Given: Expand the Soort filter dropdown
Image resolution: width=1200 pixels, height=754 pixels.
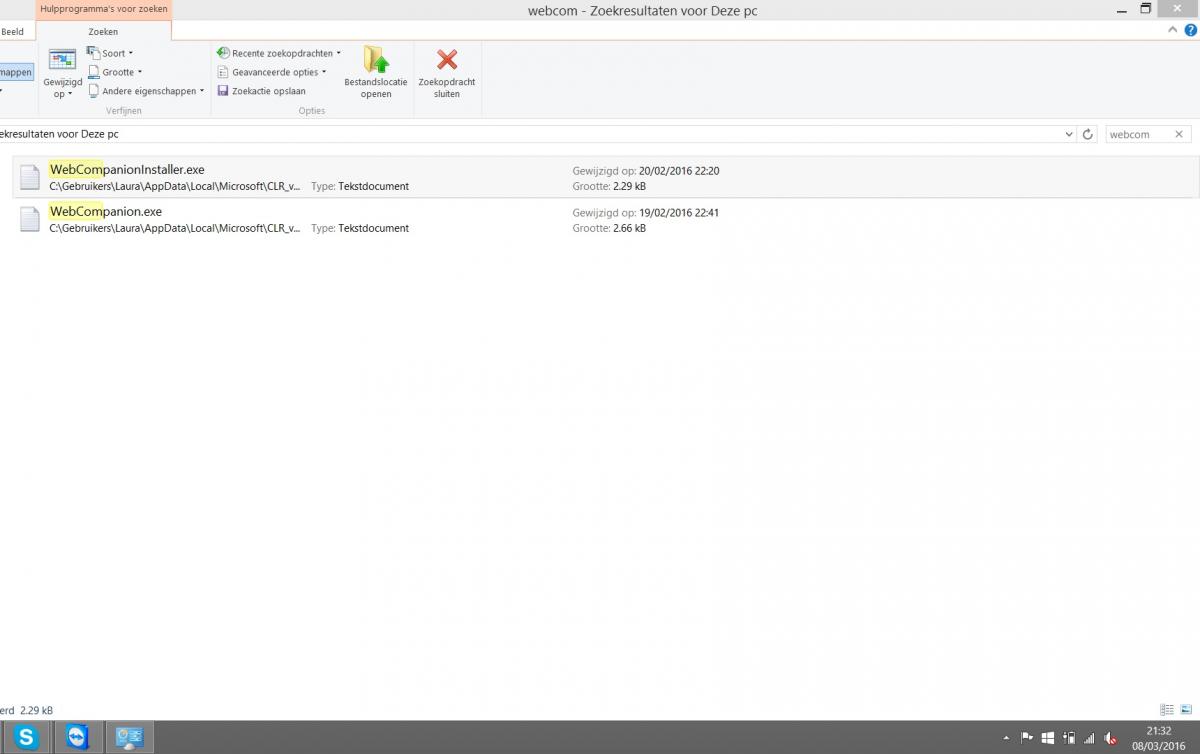Looking at the screenshot, I should click(110, 53).
